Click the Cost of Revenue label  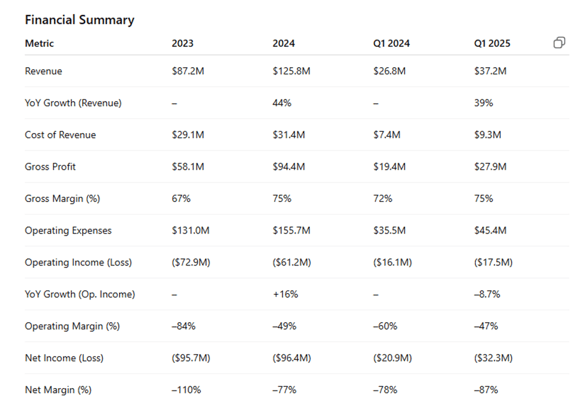click(60, 135)
